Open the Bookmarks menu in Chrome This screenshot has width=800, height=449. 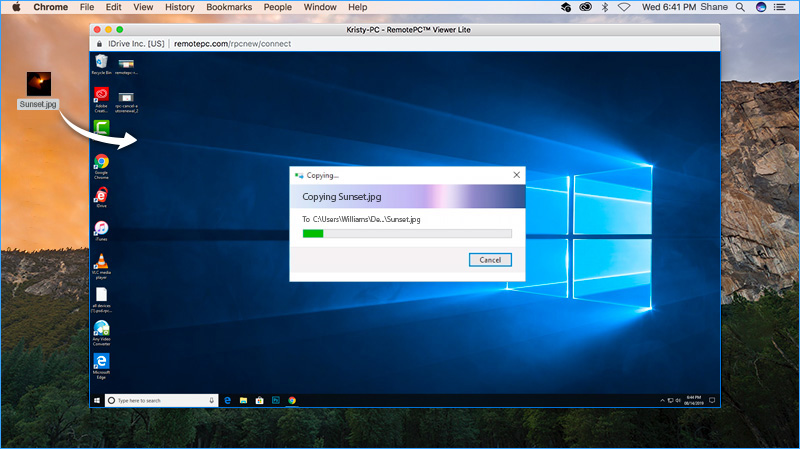(227, 7)
